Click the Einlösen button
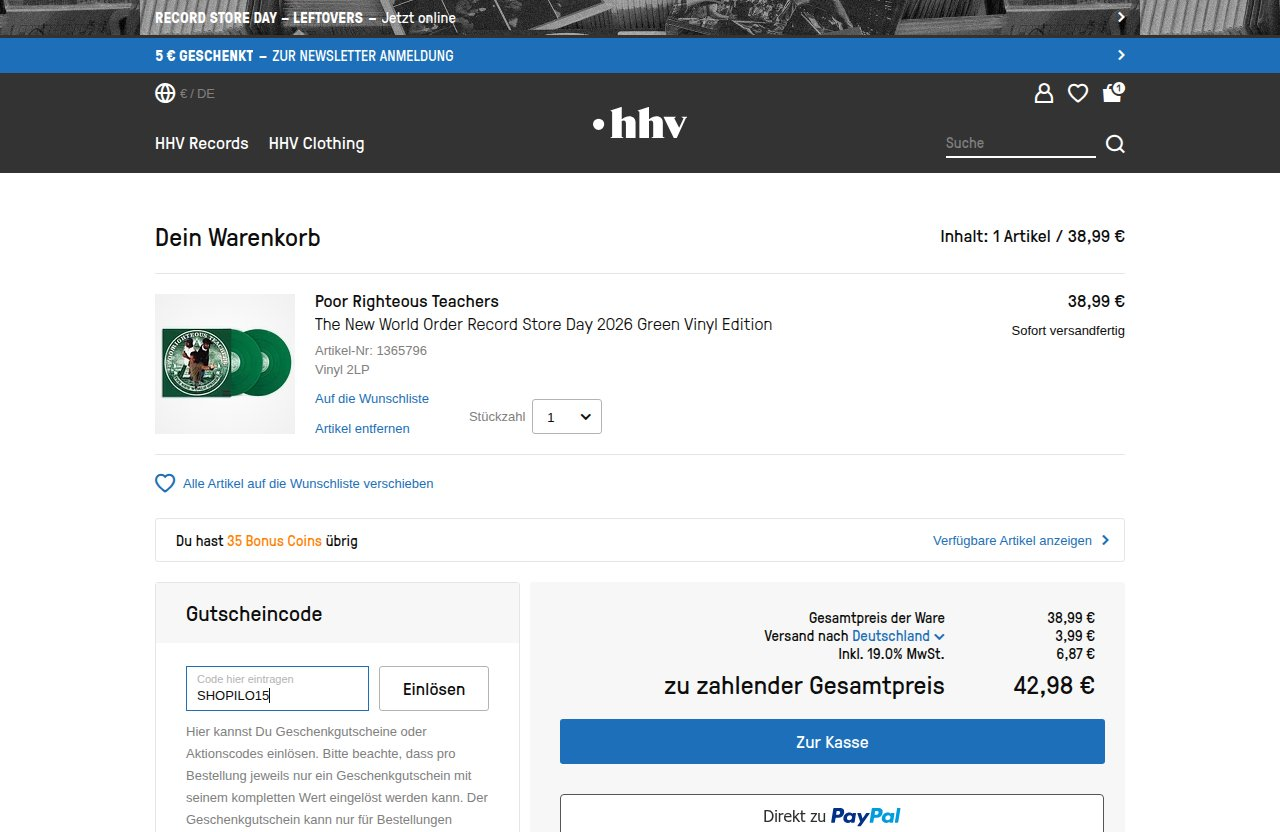Screen dimensions: 1280x832 point(434,689)
